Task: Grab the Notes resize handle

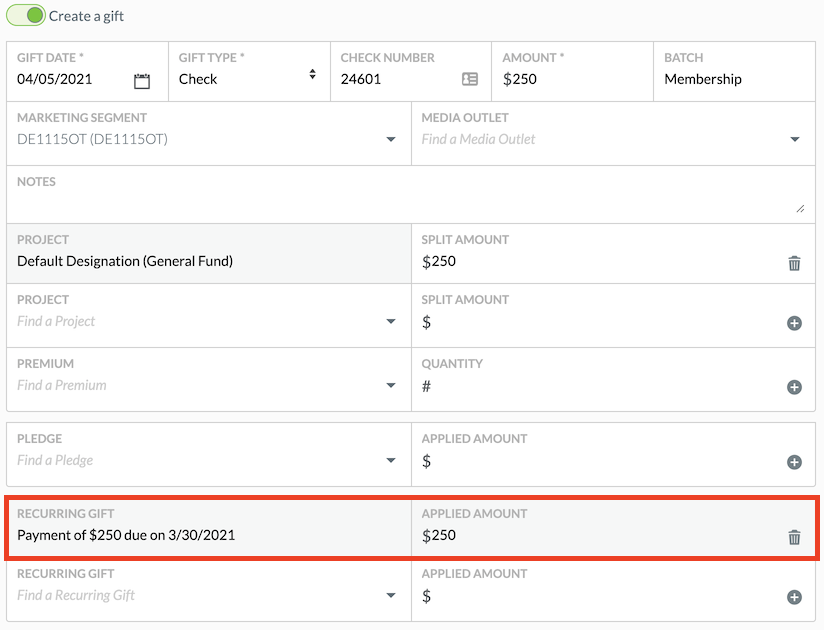Action: 800,209
